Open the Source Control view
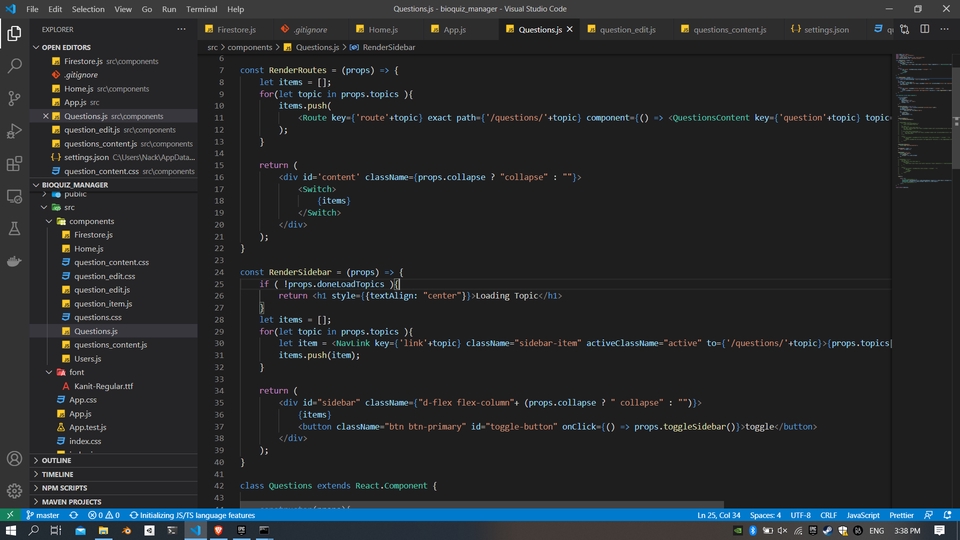The image size is (960, 540). pos(14,98)
